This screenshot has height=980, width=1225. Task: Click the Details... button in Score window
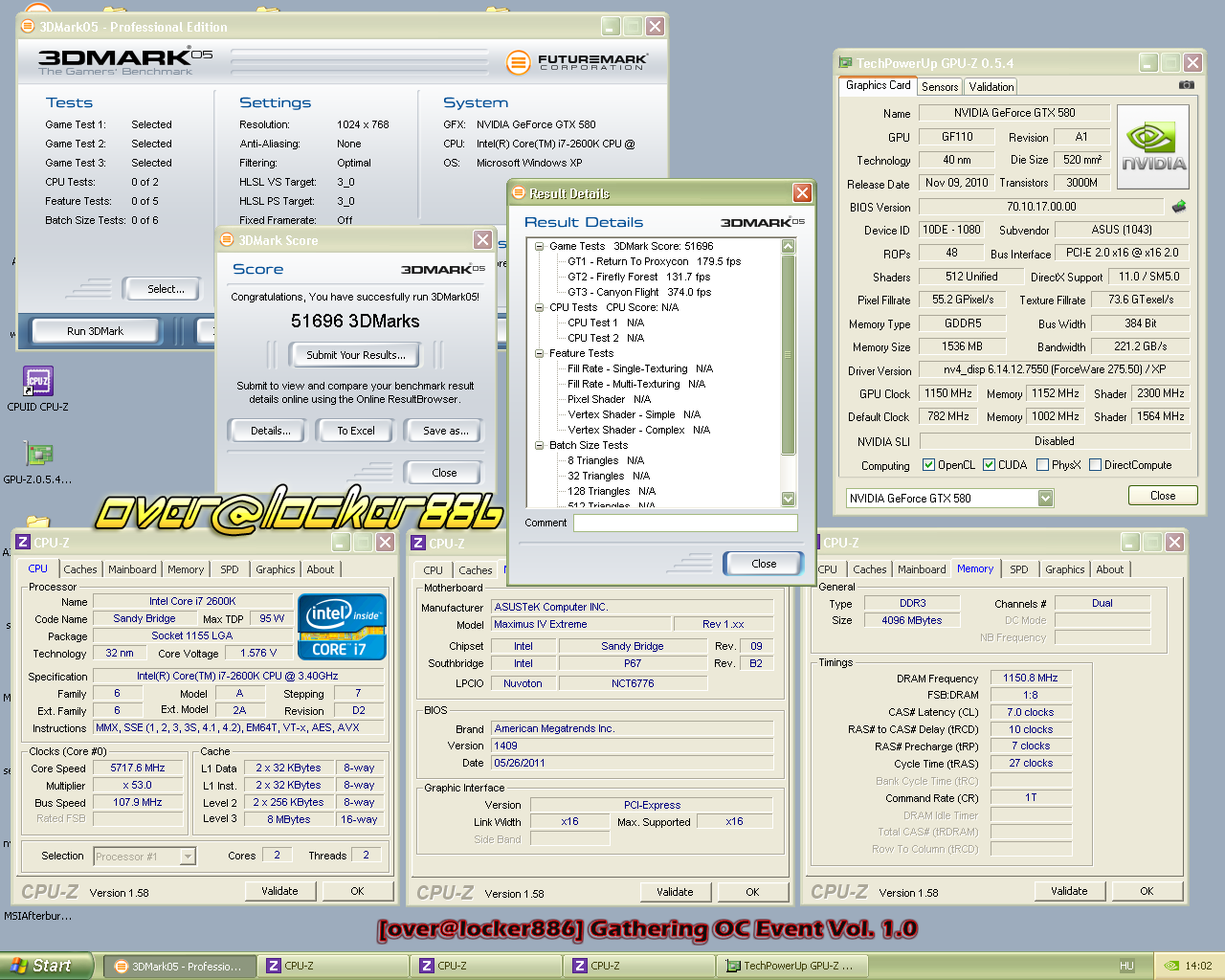click(x=270, y=431)
